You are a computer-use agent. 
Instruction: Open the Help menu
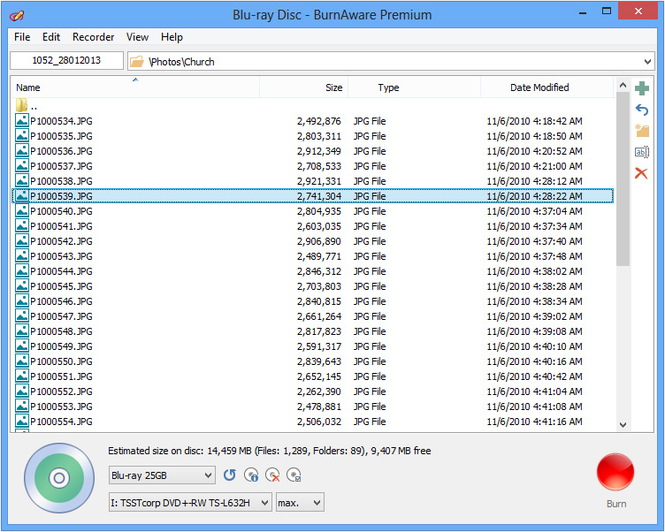point(172,37)
